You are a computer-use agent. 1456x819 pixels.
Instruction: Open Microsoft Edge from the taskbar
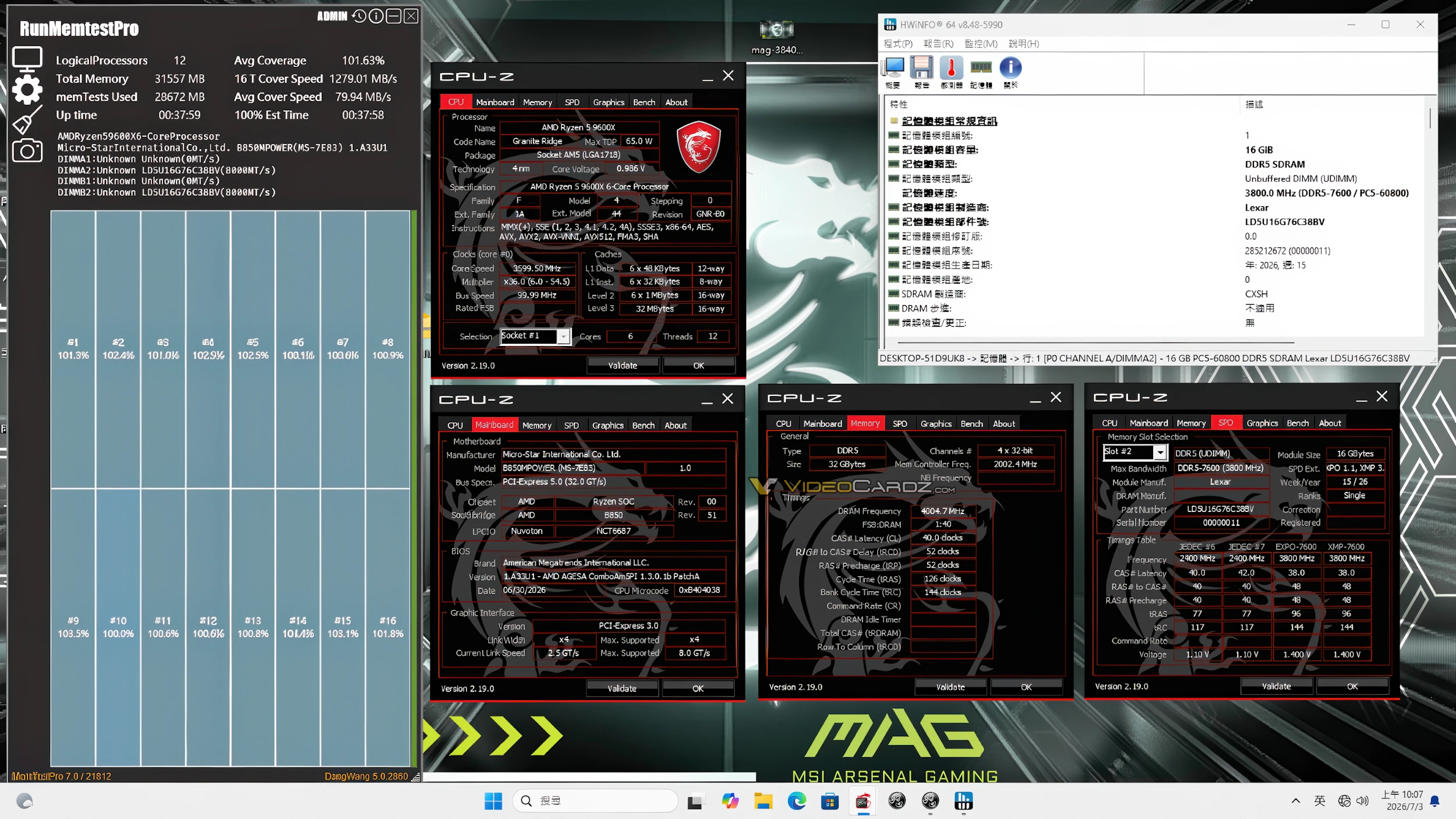pos(797,801)
